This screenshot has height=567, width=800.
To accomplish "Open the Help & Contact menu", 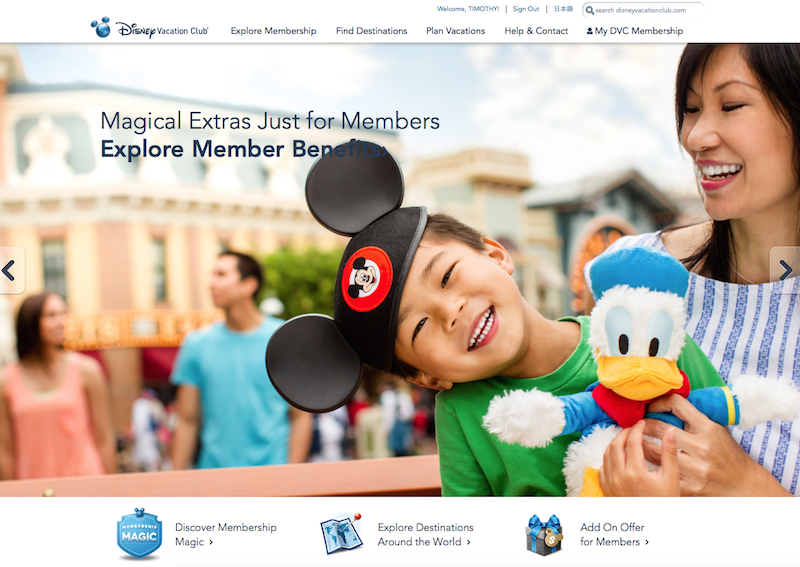I will pos(536,31).
